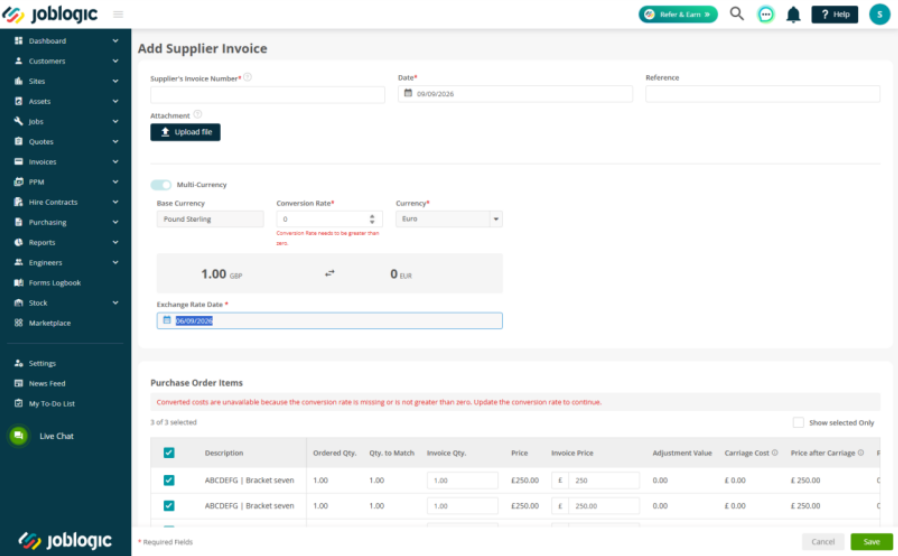Click the Customers sidebar icon
The width and height of the screenshot is (898, 556).
coord(18,61)
